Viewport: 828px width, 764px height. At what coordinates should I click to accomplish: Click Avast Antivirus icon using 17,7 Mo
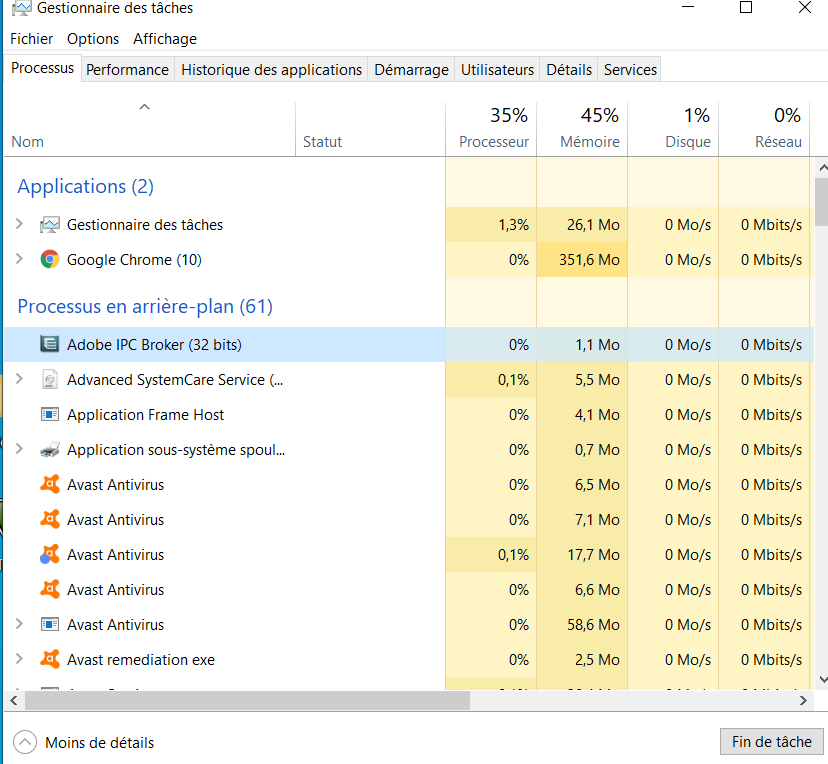pos(50,555)
